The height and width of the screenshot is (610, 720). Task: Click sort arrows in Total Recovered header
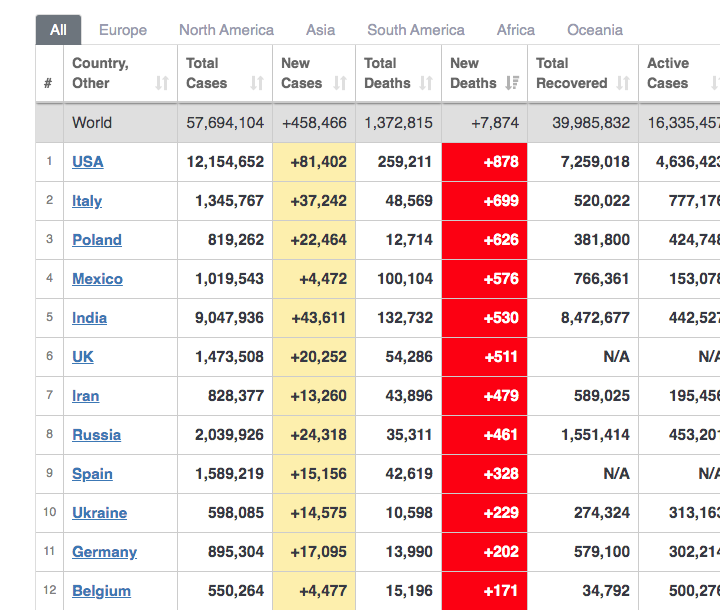(623, 83)
